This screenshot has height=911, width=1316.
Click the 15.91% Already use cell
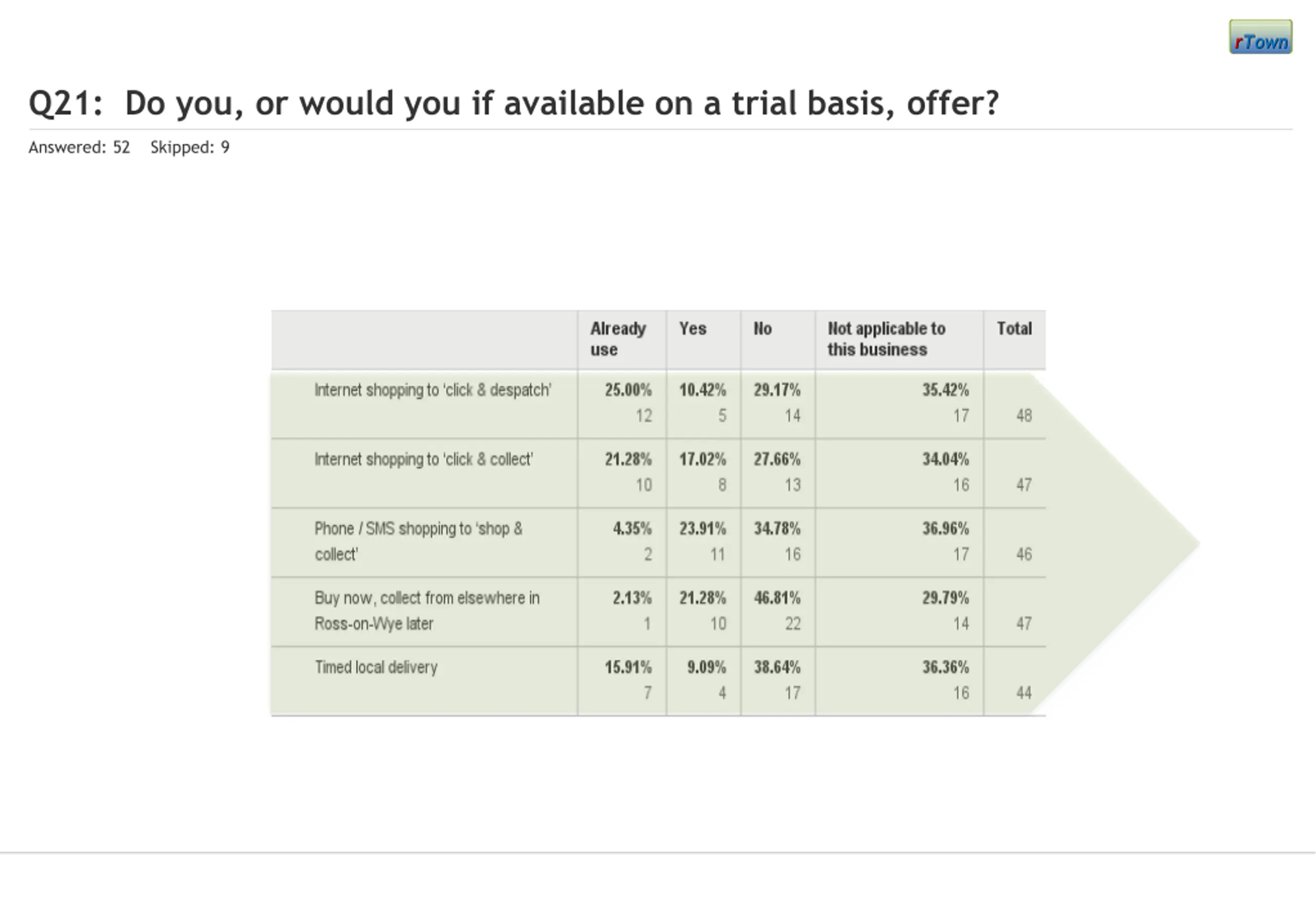[x=628, y=667]
